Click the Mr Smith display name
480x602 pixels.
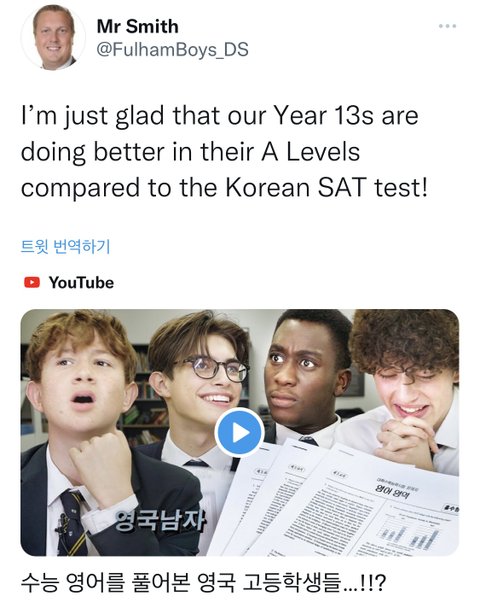pyautogui.click(x=137, y=26)
